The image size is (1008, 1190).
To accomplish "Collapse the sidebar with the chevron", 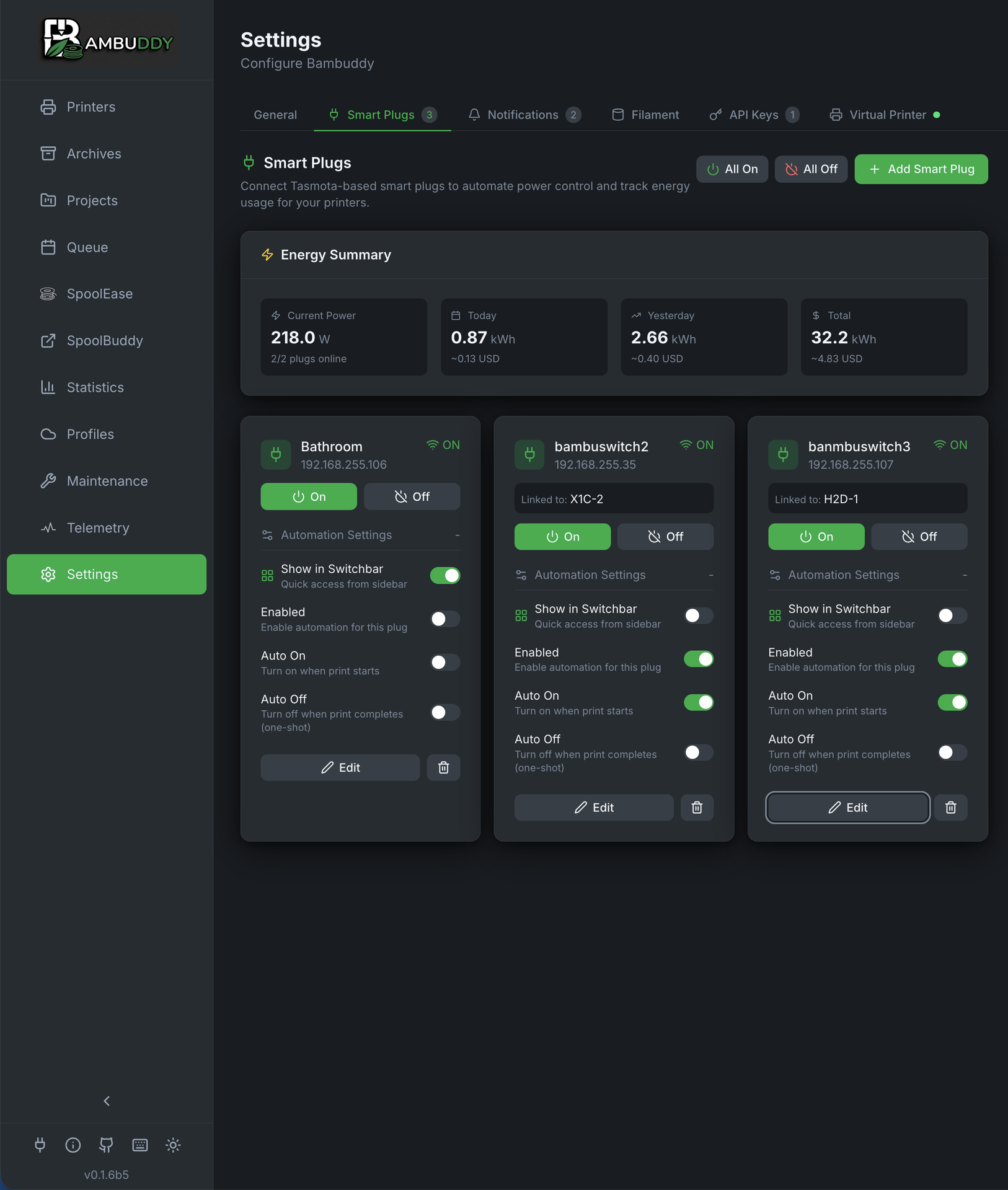I will tap(107, 1101).
